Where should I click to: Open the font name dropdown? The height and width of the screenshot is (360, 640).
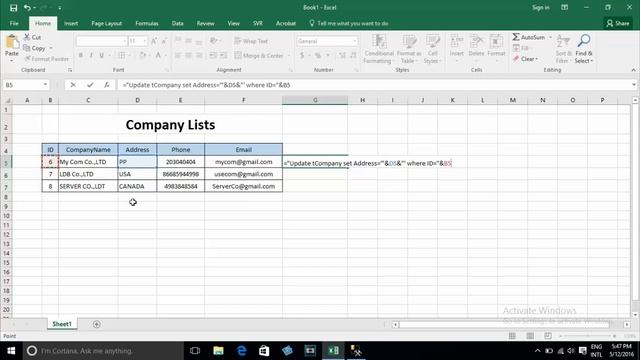tap(124, 41)
